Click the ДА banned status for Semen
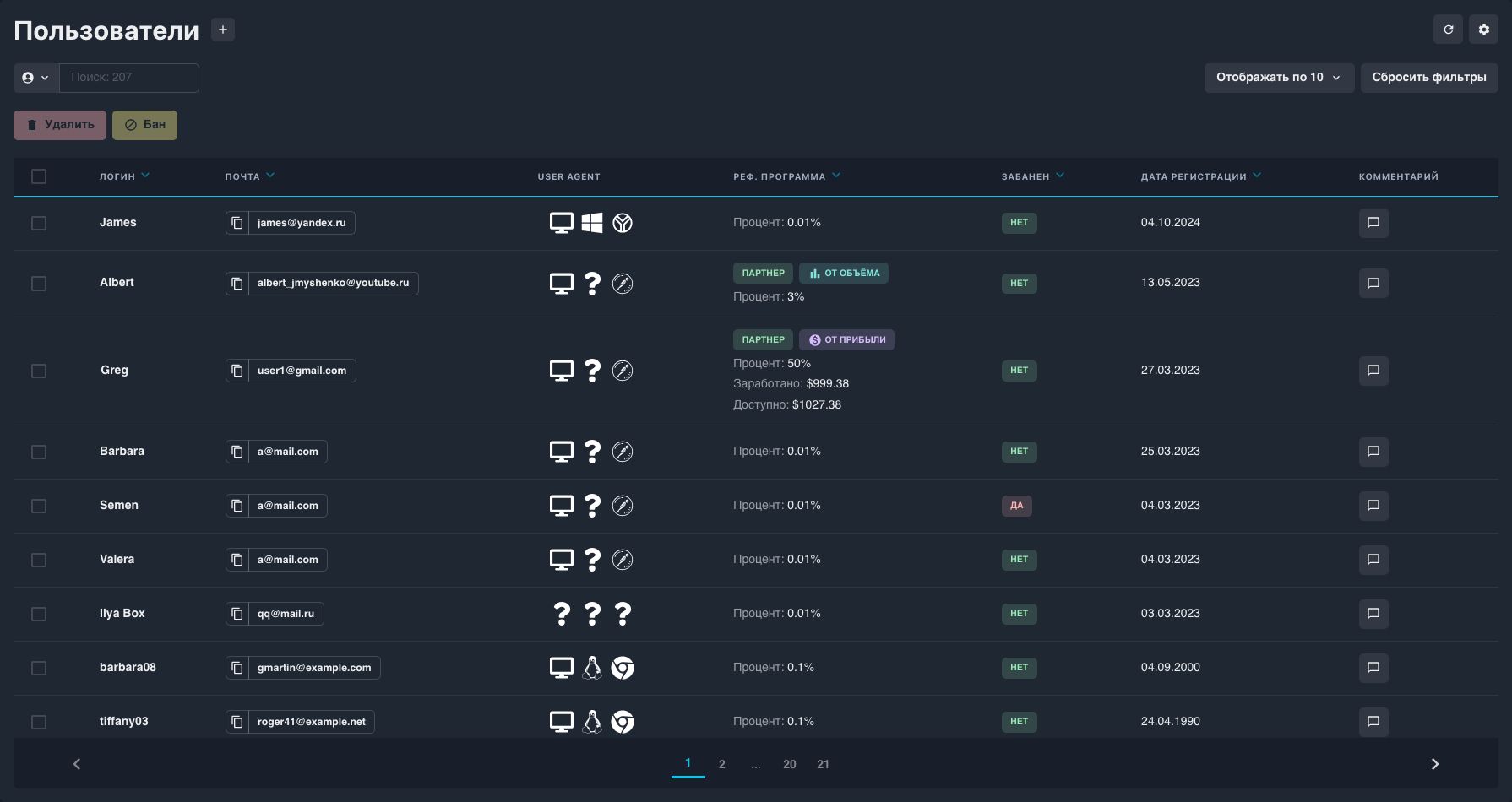The width and height of the screenshot is (1512, 802). pyautogui.click(x=1017, y=506)
